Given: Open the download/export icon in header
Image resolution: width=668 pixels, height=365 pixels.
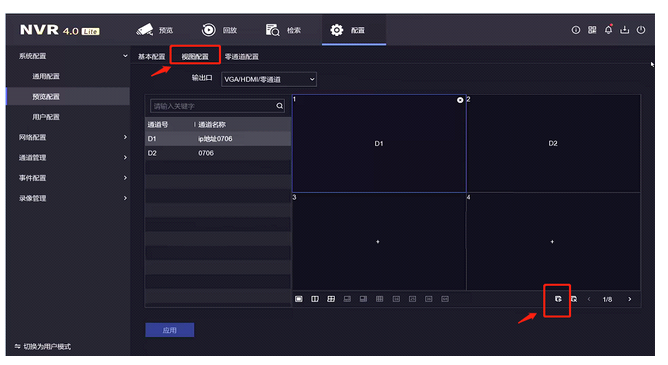Looking at the screenshot, I should [625, 30].
